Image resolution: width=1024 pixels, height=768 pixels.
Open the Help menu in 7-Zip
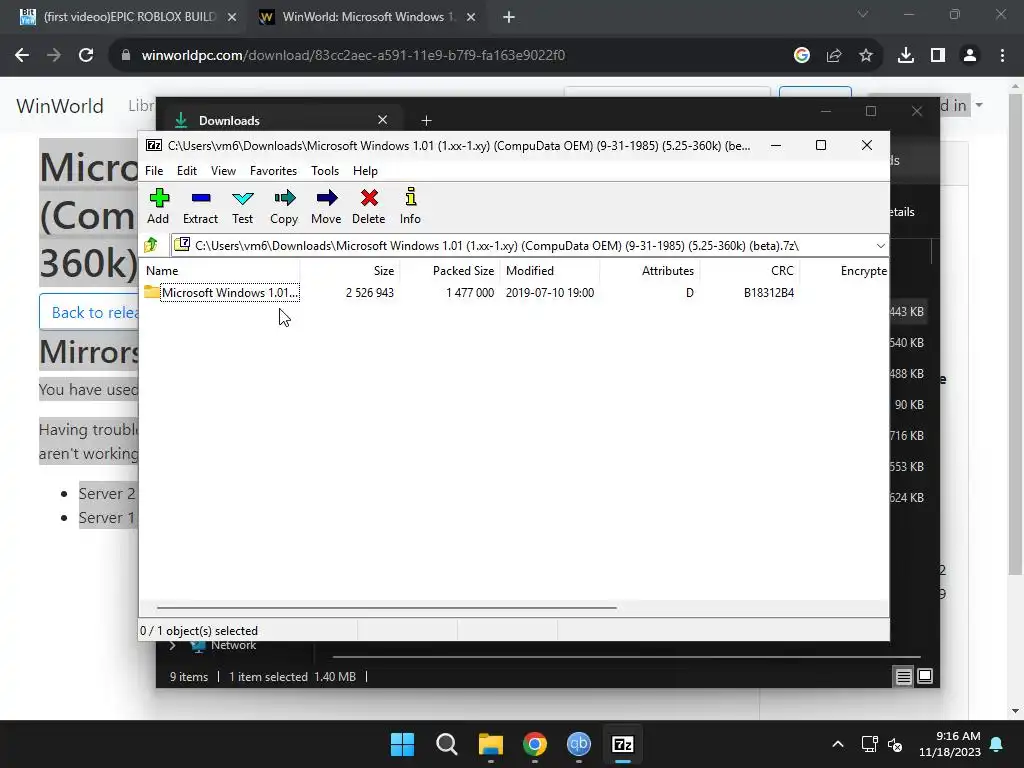pos(365,170)
